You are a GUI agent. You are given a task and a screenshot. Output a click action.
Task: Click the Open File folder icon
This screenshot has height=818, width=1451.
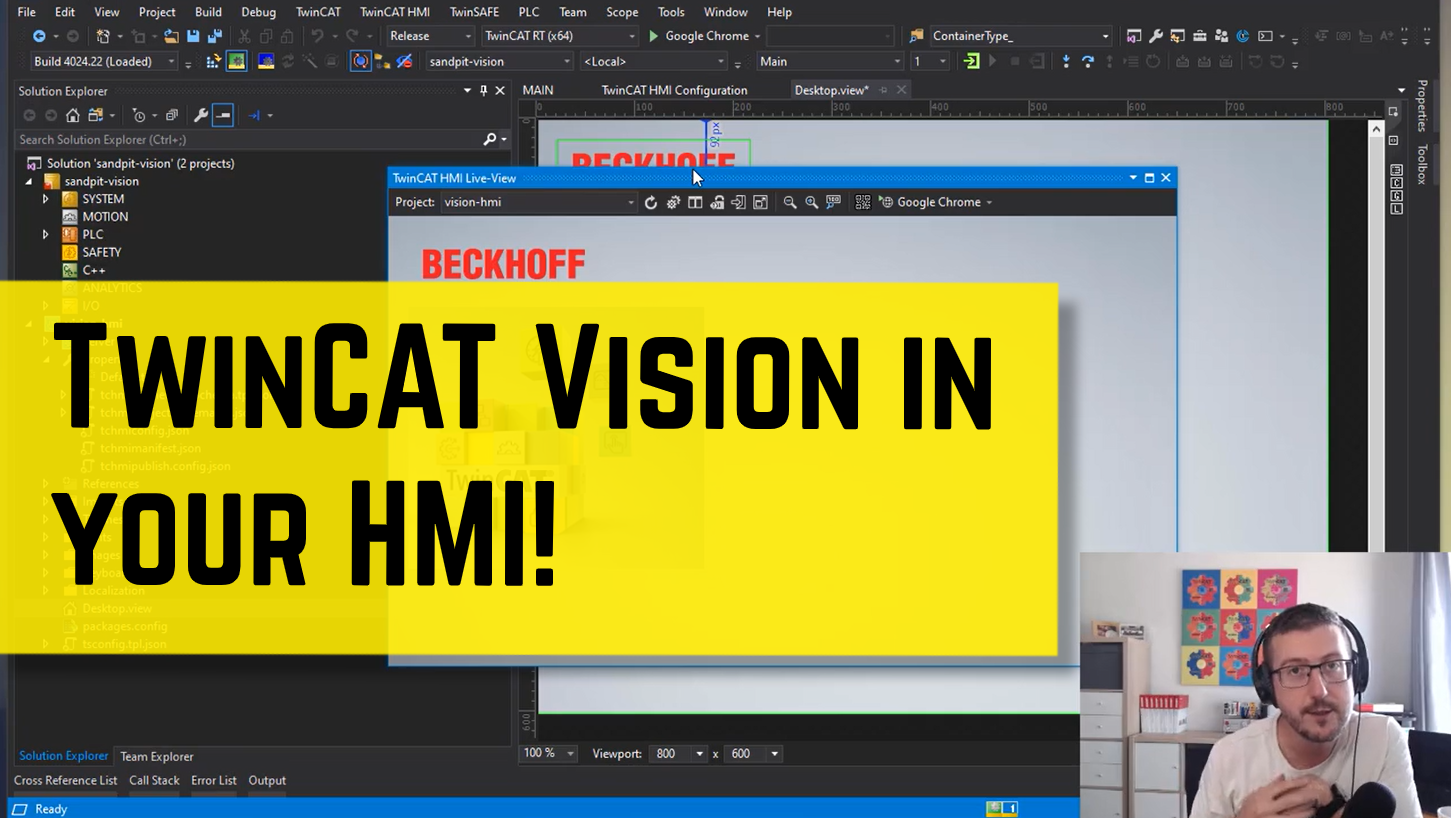[171, 36]
